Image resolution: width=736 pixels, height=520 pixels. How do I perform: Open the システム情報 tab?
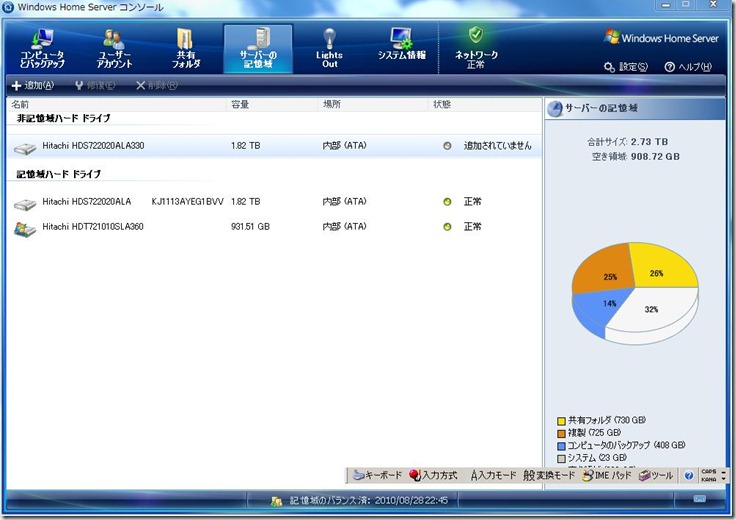pyautogui.click(x=401, y=44)
